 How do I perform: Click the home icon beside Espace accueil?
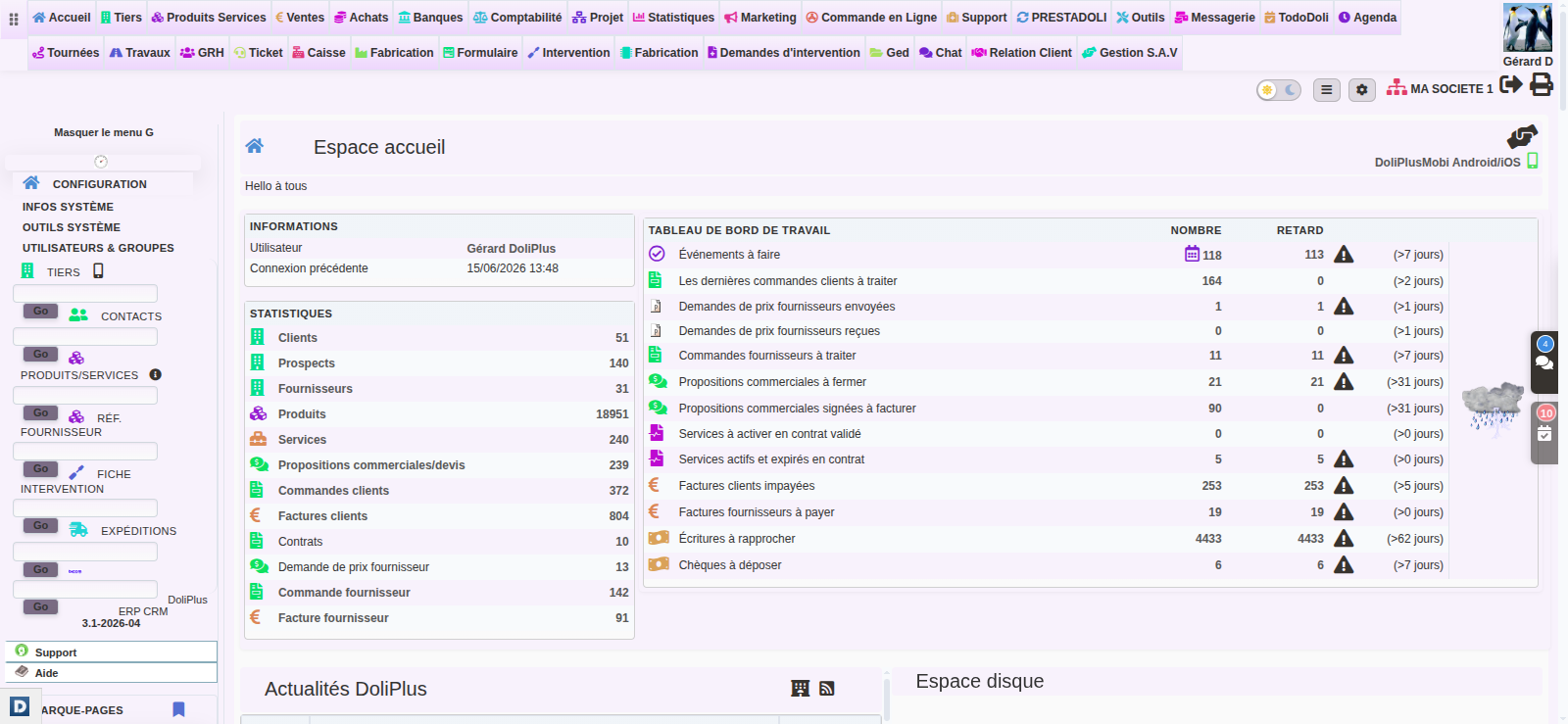coord(255,146)
